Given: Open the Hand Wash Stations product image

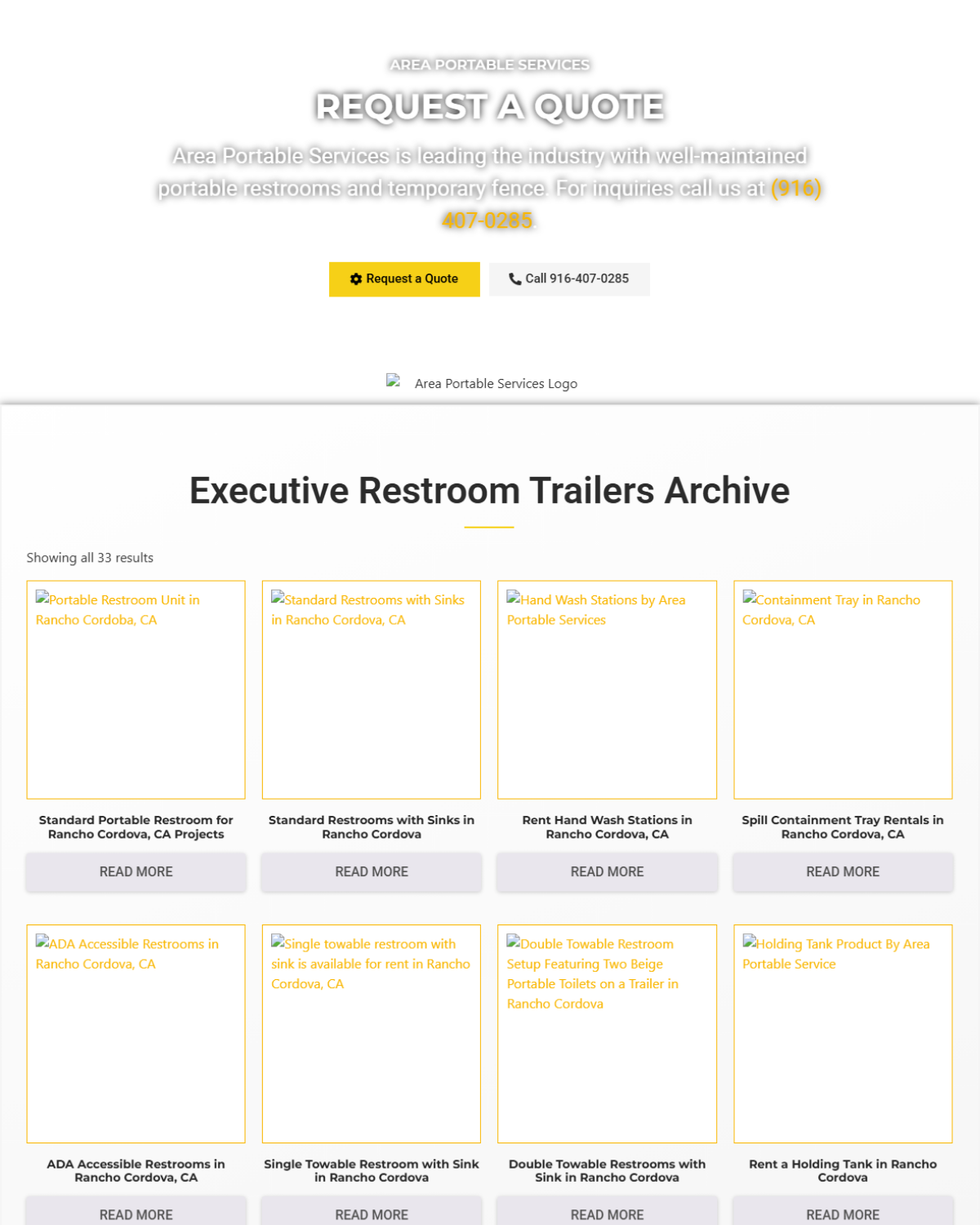Looking at the screenshot, I should [607, 689].
